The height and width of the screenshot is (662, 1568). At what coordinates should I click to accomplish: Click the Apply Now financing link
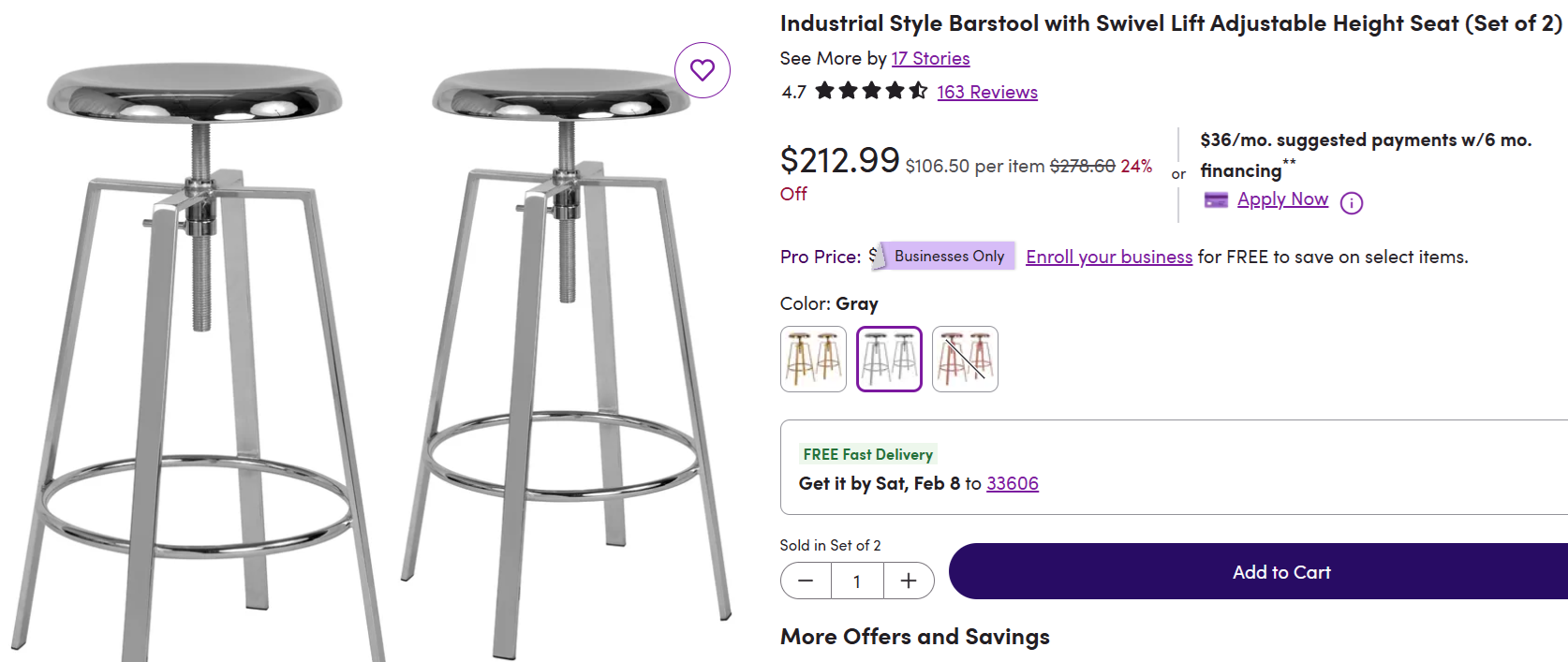point(1282,199)
